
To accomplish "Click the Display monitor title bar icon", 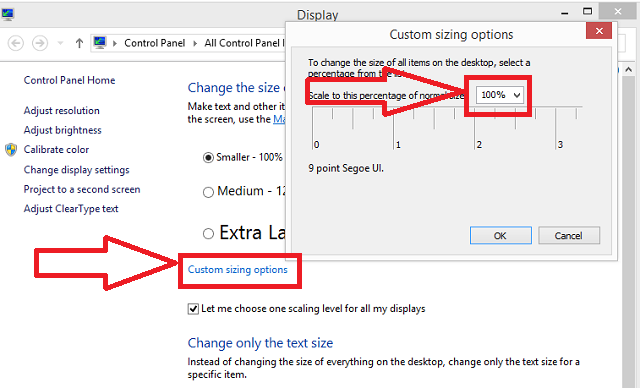I will [x=8, y=15].
